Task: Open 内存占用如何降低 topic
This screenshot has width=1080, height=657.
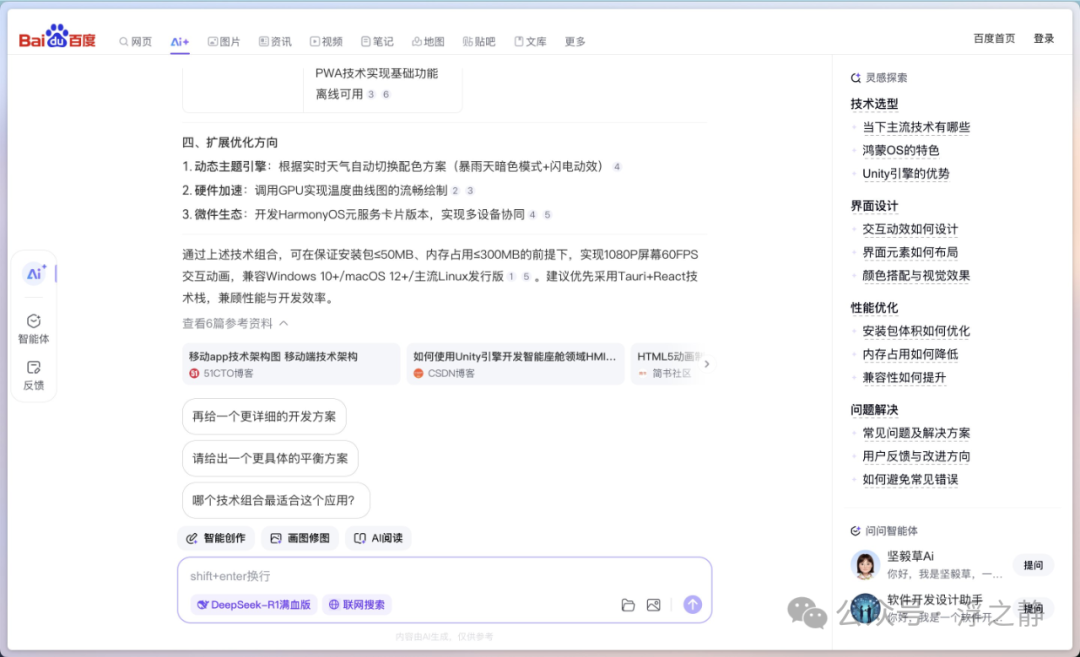Action: coord(910,354)
